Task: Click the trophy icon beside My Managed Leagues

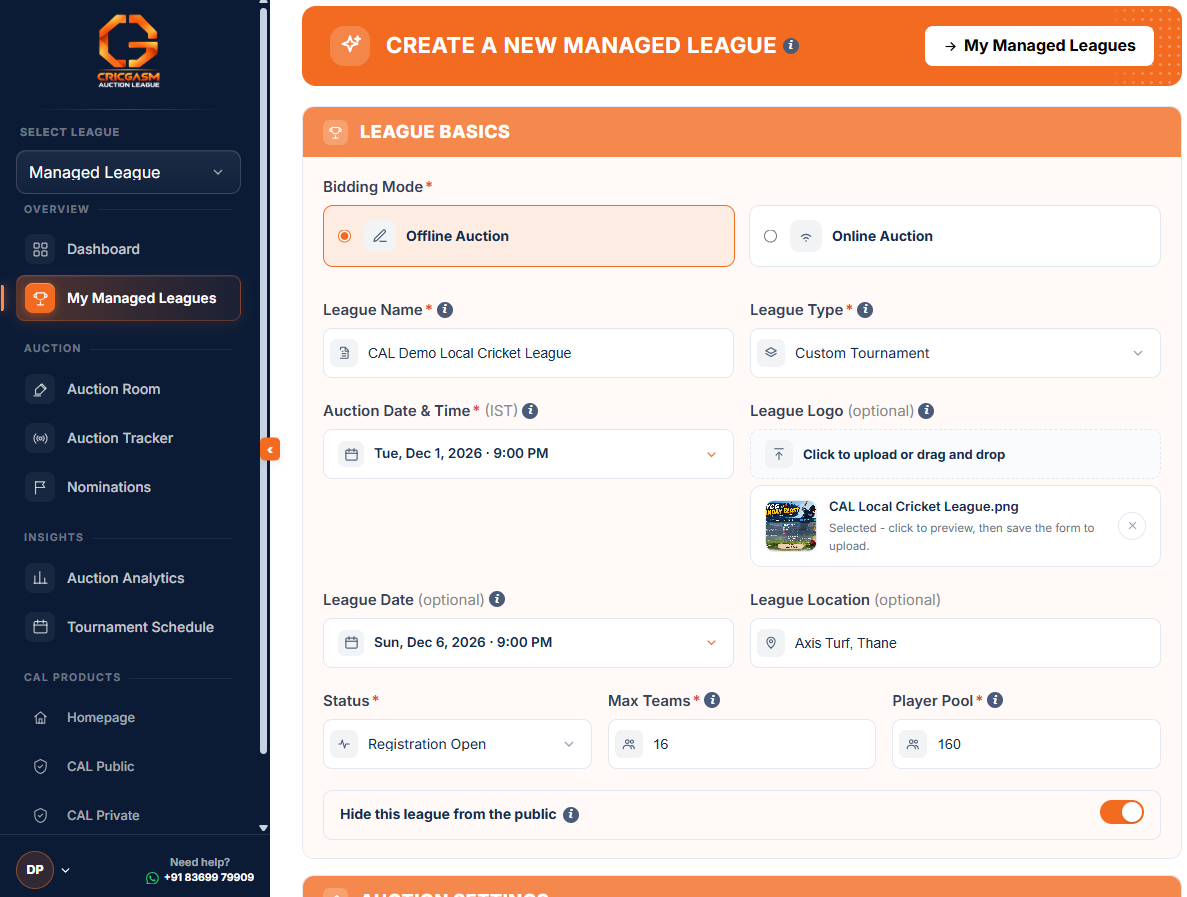Action: pos(40,298)
